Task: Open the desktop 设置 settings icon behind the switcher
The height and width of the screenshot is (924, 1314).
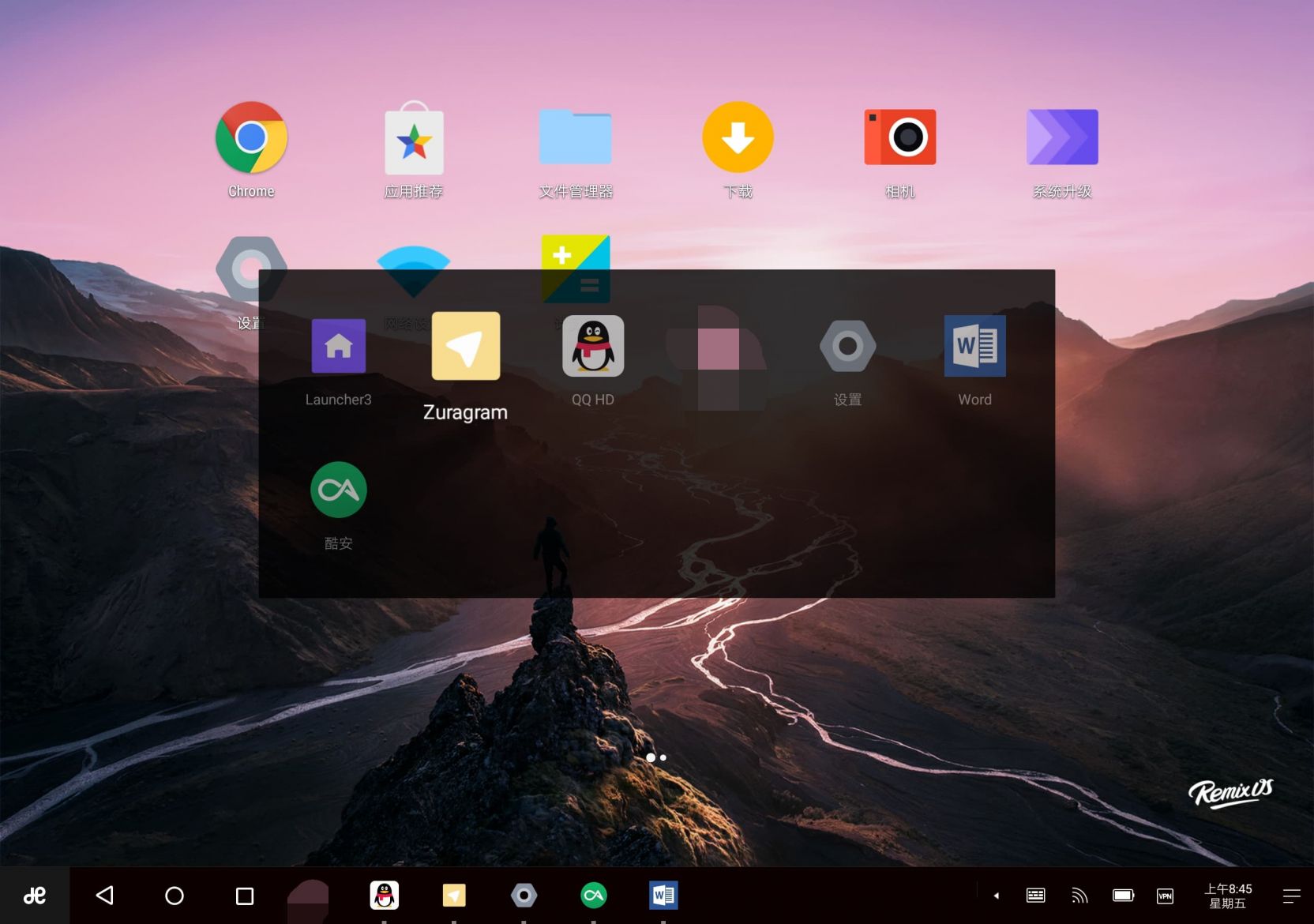Action: coord(250,269)
